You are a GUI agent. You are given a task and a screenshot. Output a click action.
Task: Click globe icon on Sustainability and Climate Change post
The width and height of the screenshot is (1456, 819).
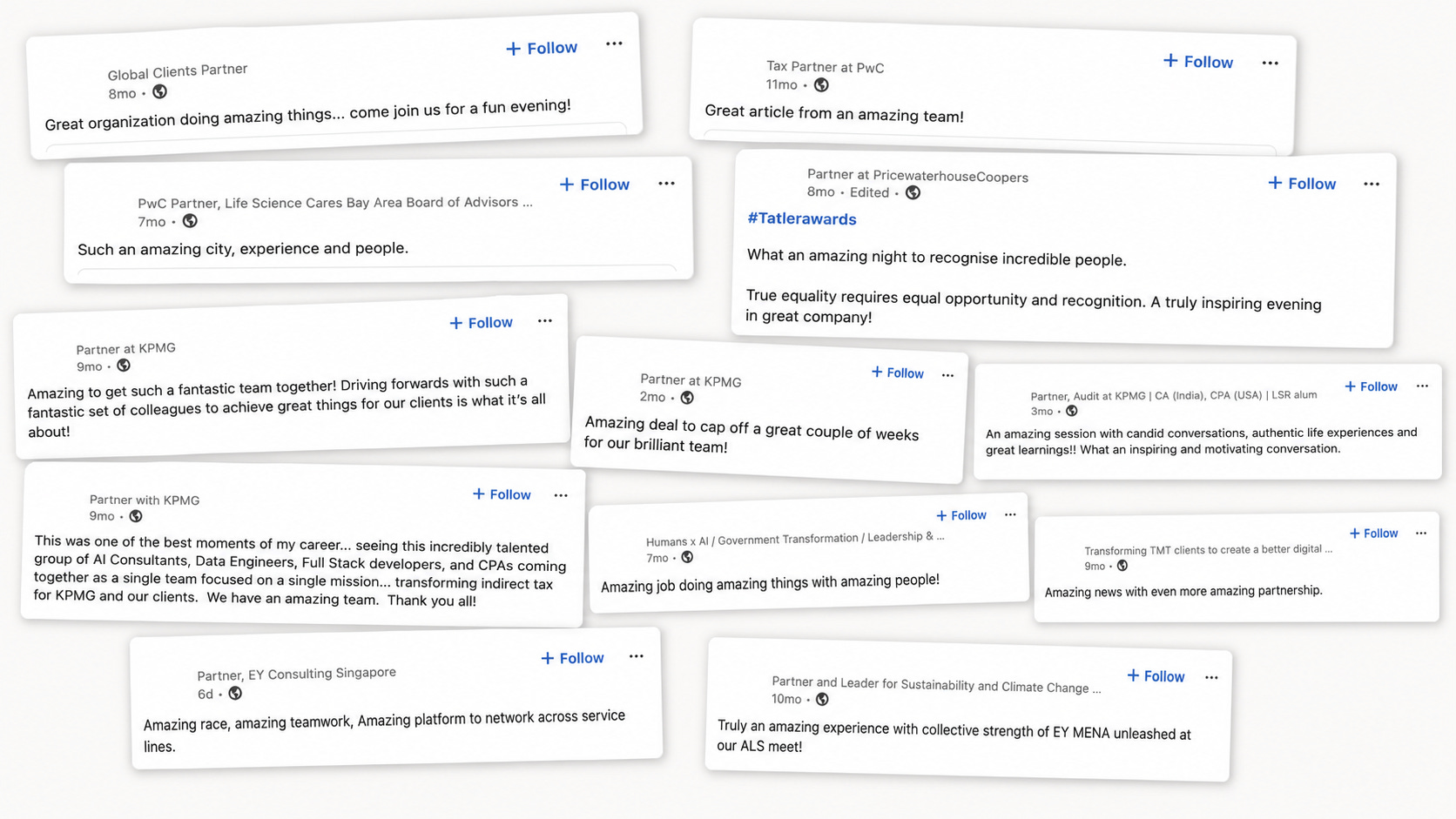tap(822, 699)
